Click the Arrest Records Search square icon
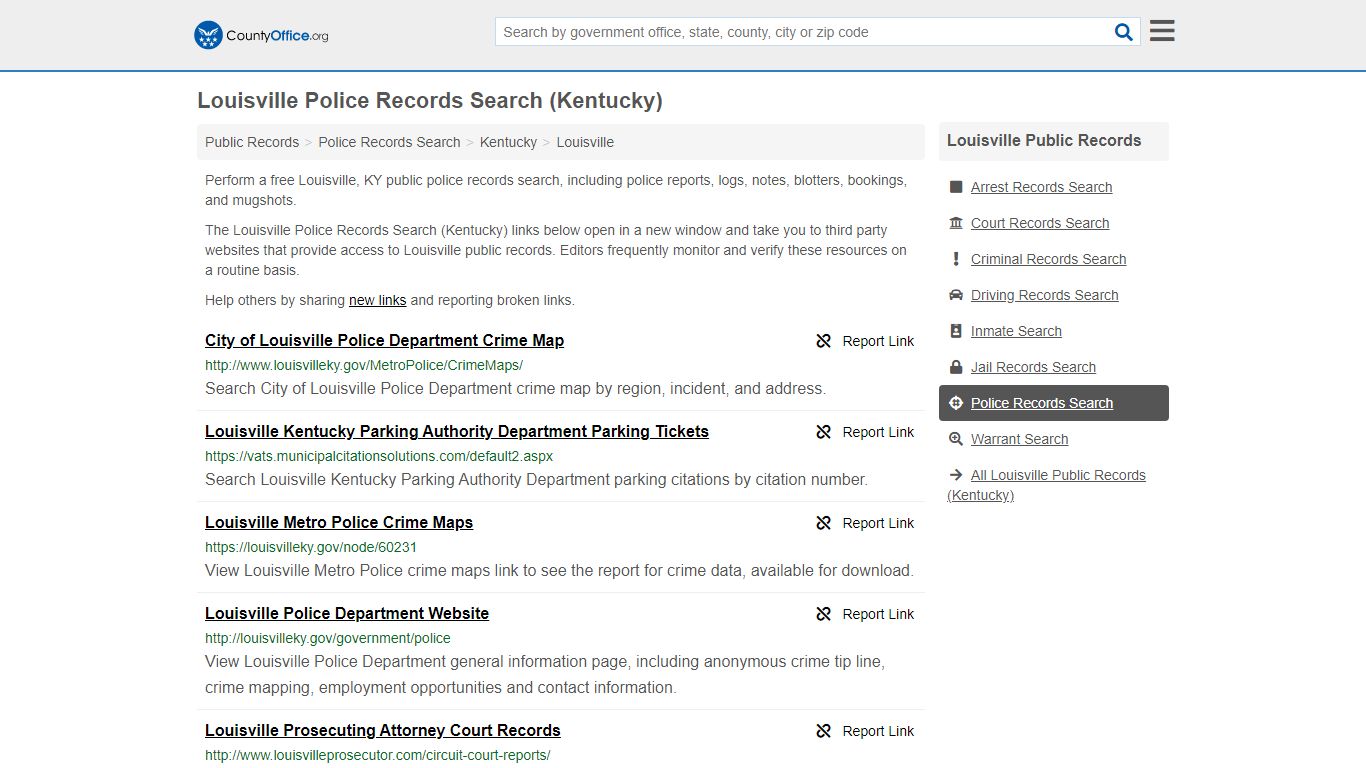 pos(956,187)
